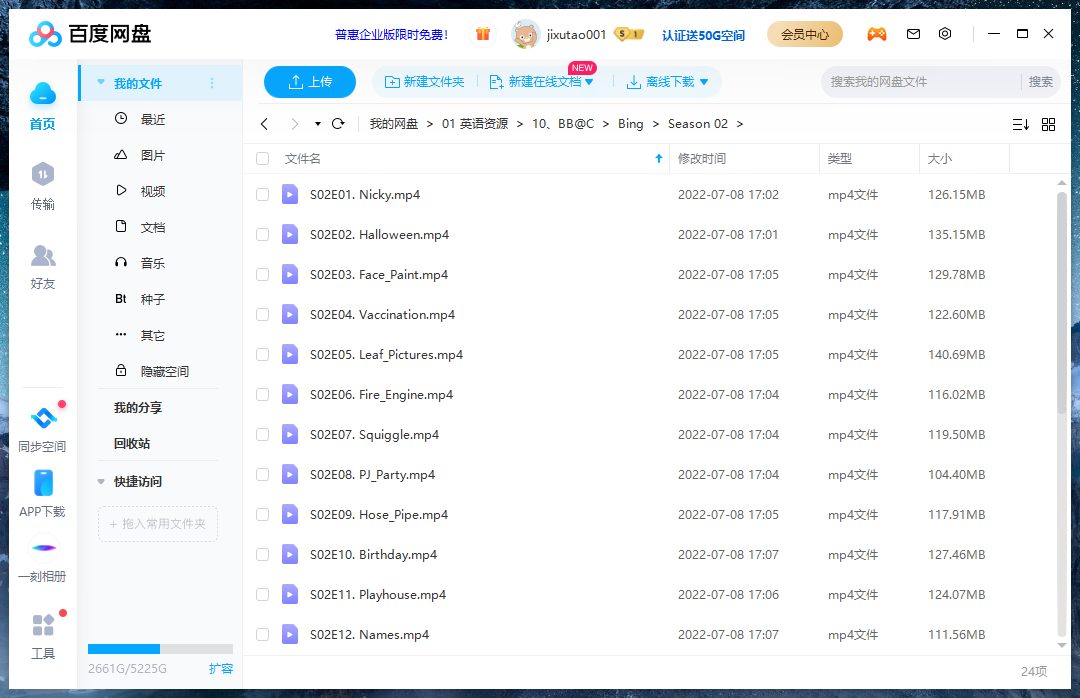Toggle the select-all checkbox in header

point(262,158)
